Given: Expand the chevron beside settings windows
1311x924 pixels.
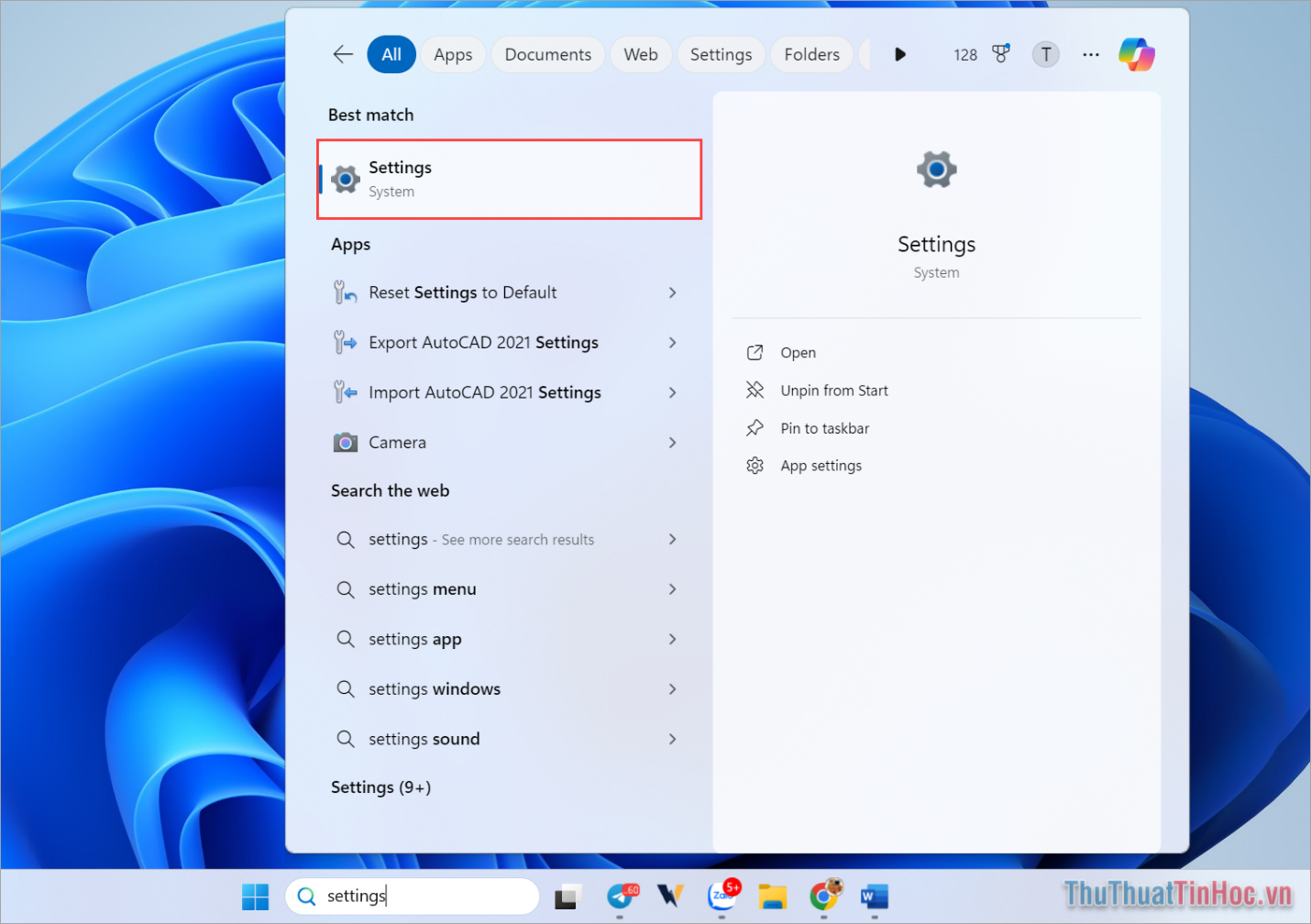Looking at the screenshot, I should coord(672,688).
